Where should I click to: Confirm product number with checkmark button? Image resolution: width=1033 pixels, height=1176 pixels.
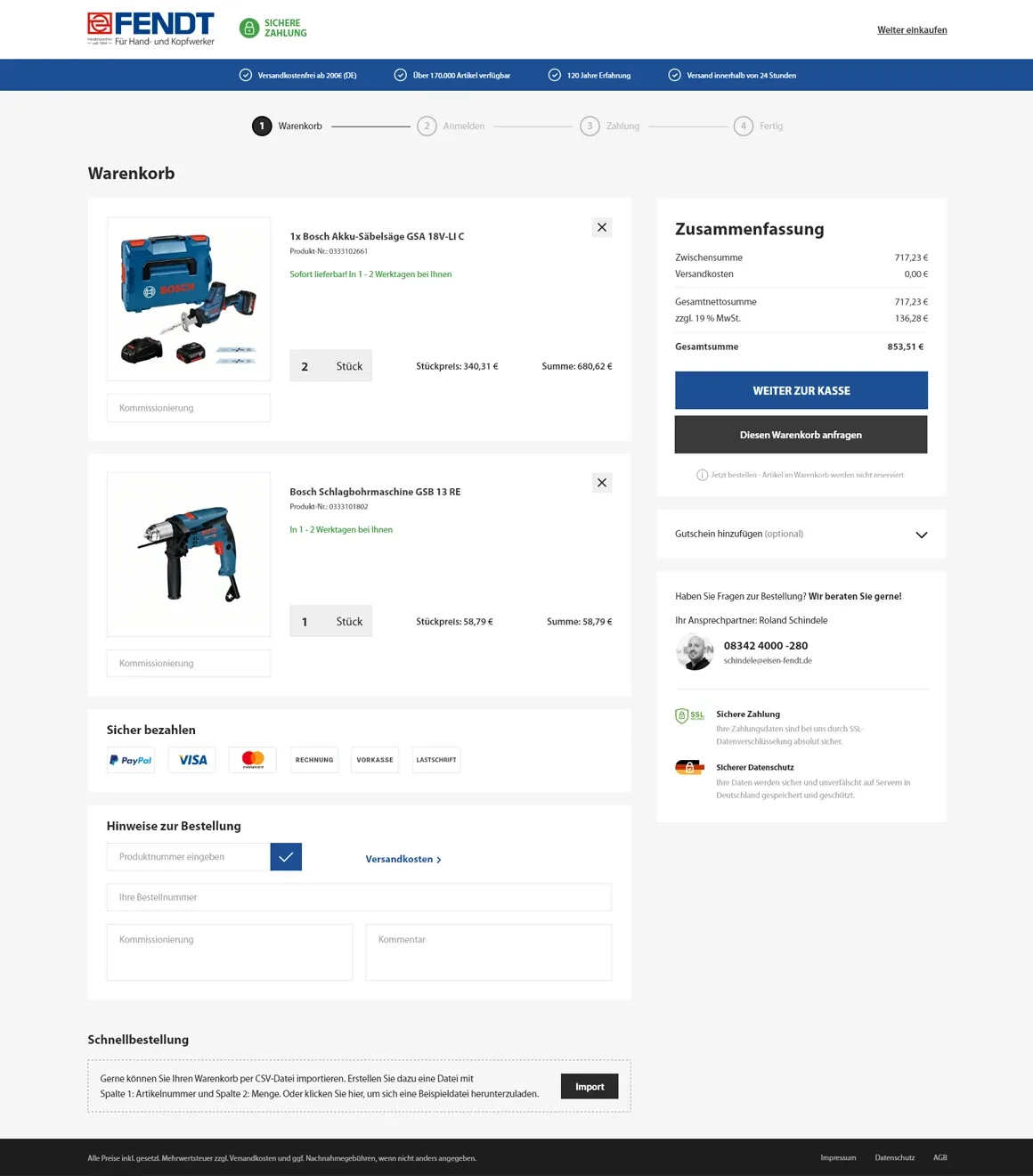(x=286, y=857)
